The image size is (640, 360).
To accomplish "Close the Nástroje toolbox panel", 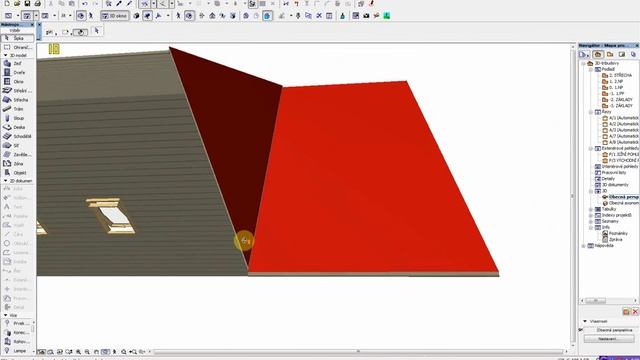I will click(32, 25).
